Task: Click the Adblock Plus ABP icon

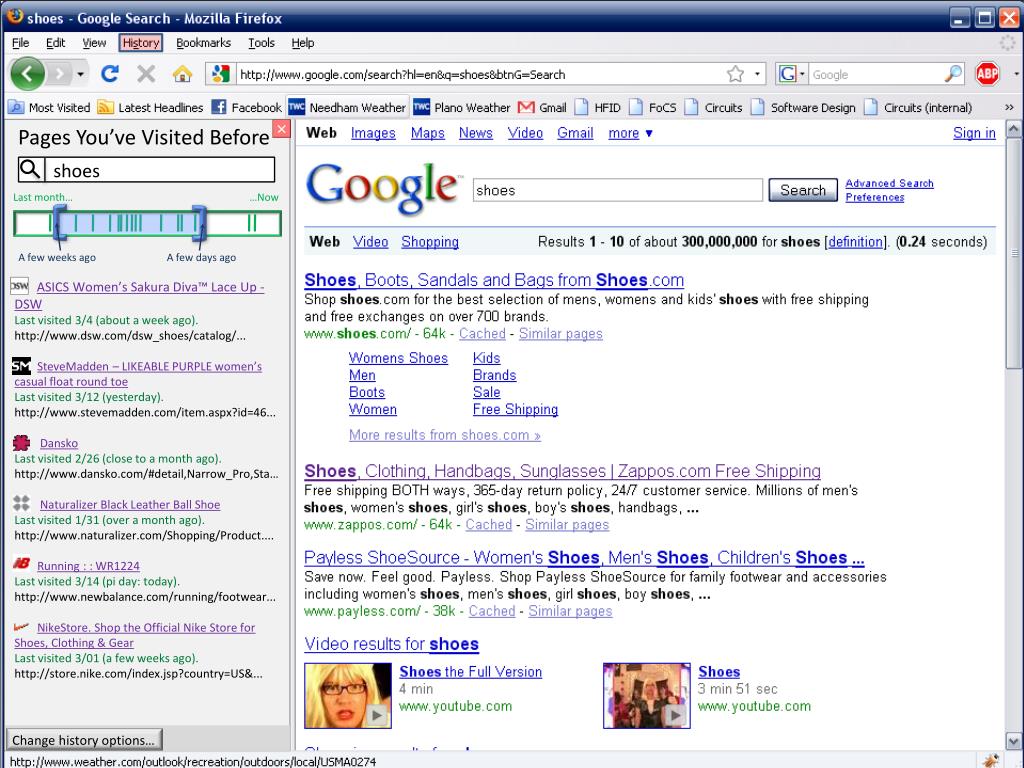Action: pos(987,74)
